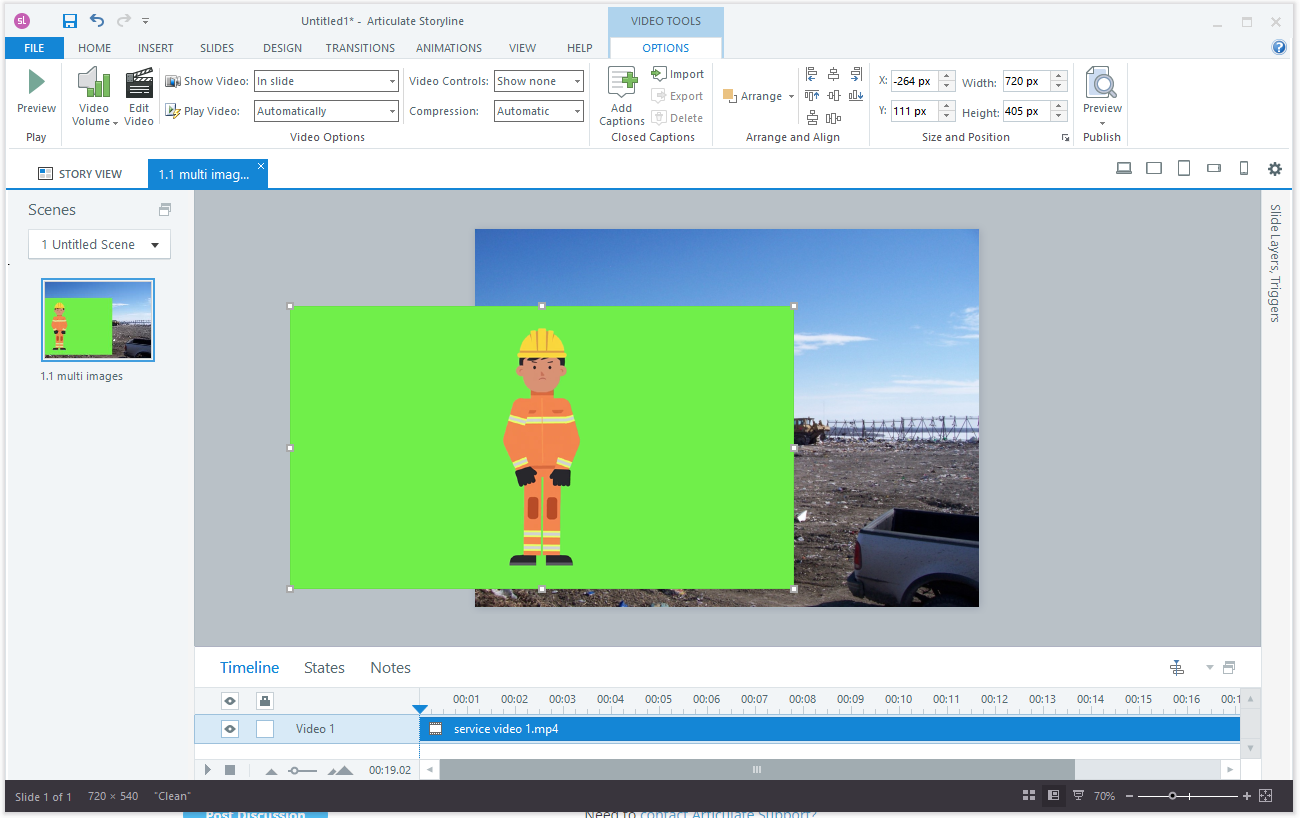Open the Help question mark icon
1300x818 pixels.
[1279, 47]
